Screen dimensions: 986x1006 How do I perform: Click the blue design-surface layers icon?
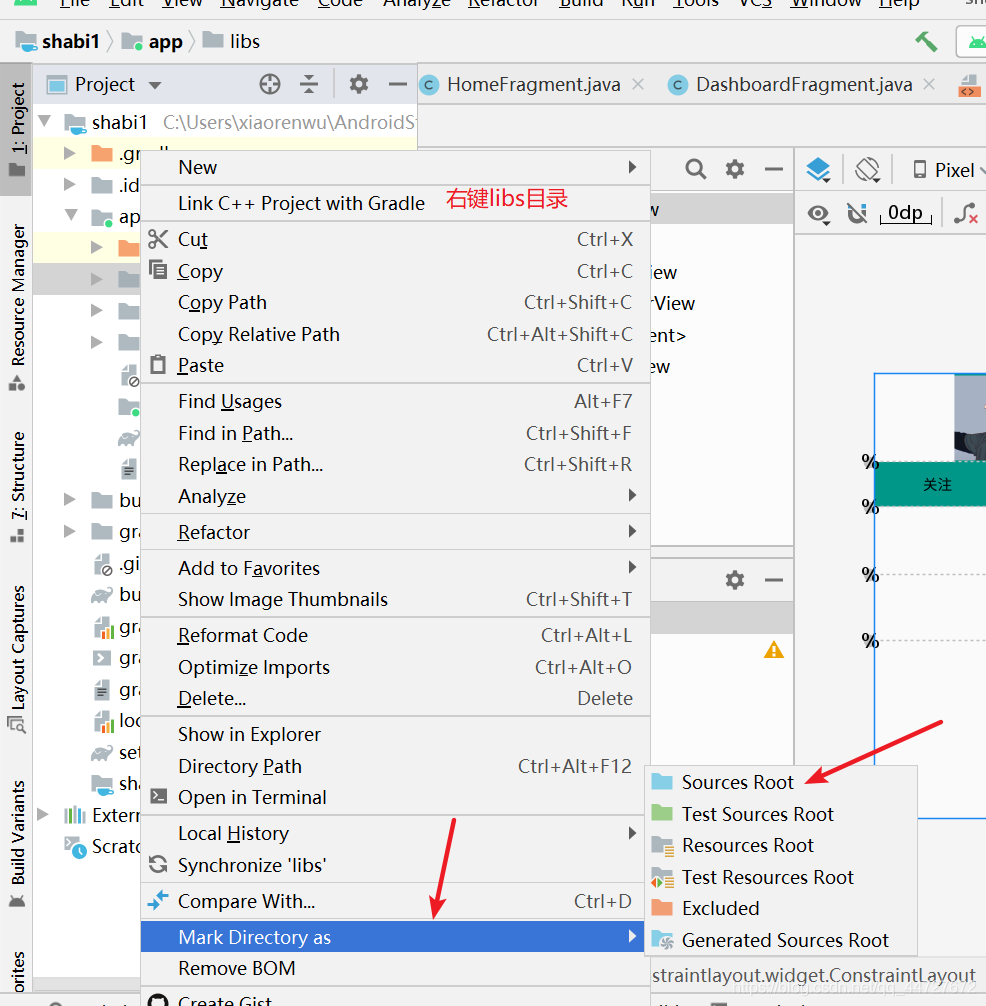pyautogui.click(x=818, y=170)
